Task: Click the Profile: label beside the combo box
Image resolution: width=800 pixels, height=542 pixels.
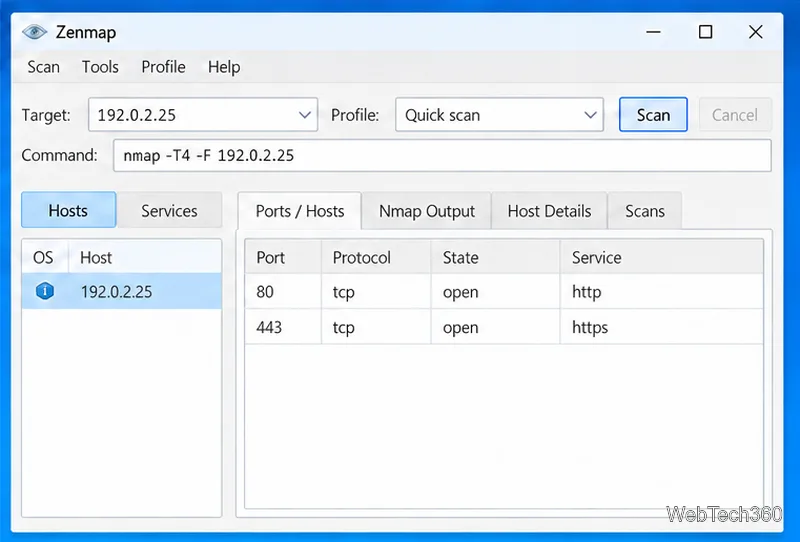Action: pos(355,115)
